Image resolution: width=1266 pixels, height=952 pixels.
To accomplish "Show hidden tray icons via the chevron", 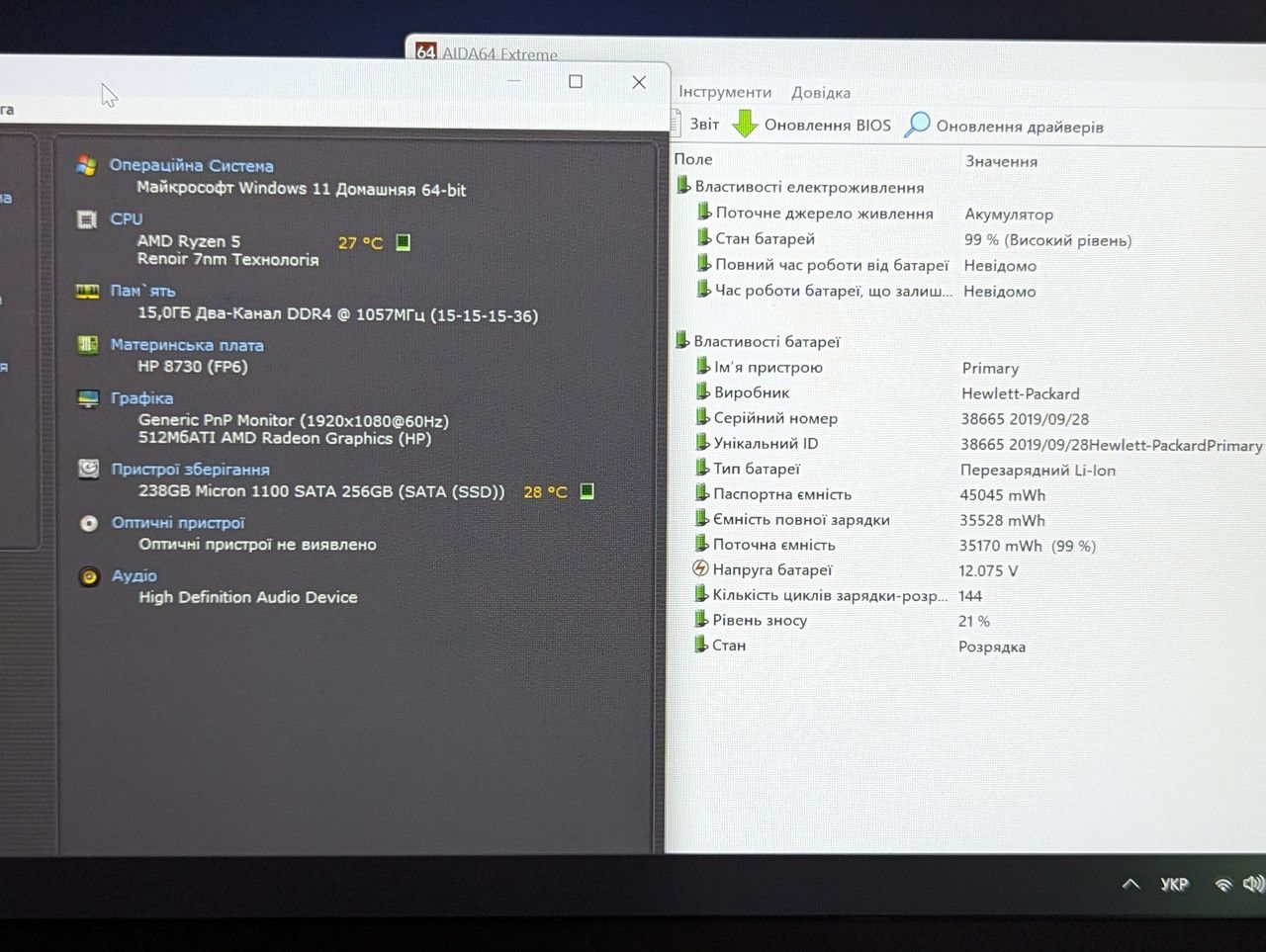I will [x=1131, y=885].
